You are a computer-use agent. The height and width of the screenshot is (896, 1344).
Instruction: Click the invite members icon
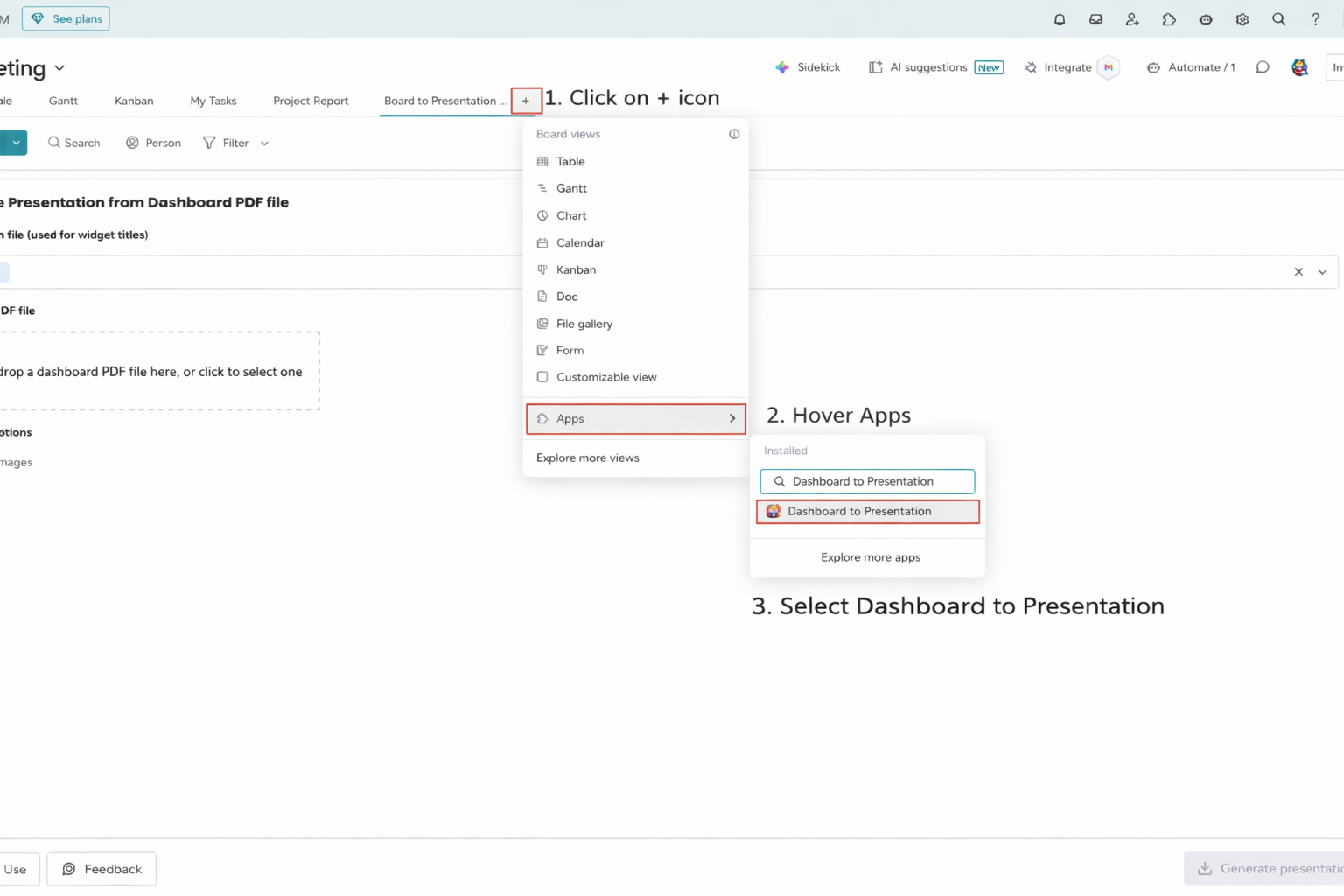[1132, 19]
